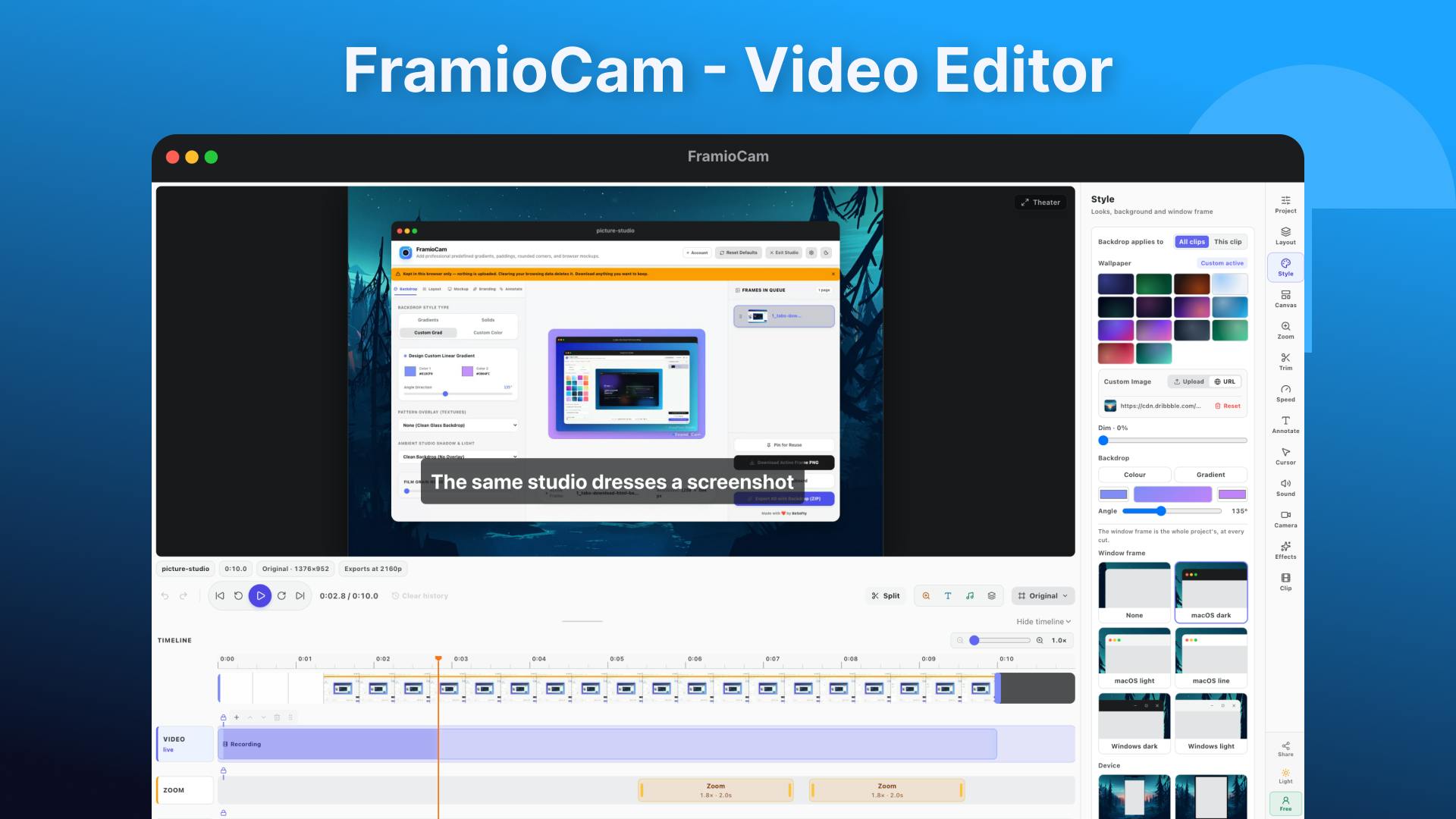
Task: Open the Speed gauge panel
Action: 1285,394
